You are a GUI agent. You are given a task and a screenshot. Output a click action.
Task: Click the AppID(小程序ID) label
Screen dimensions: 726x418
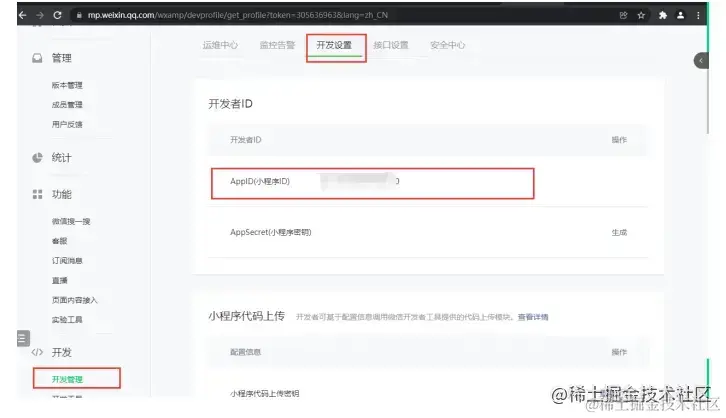tap(260, 181)
